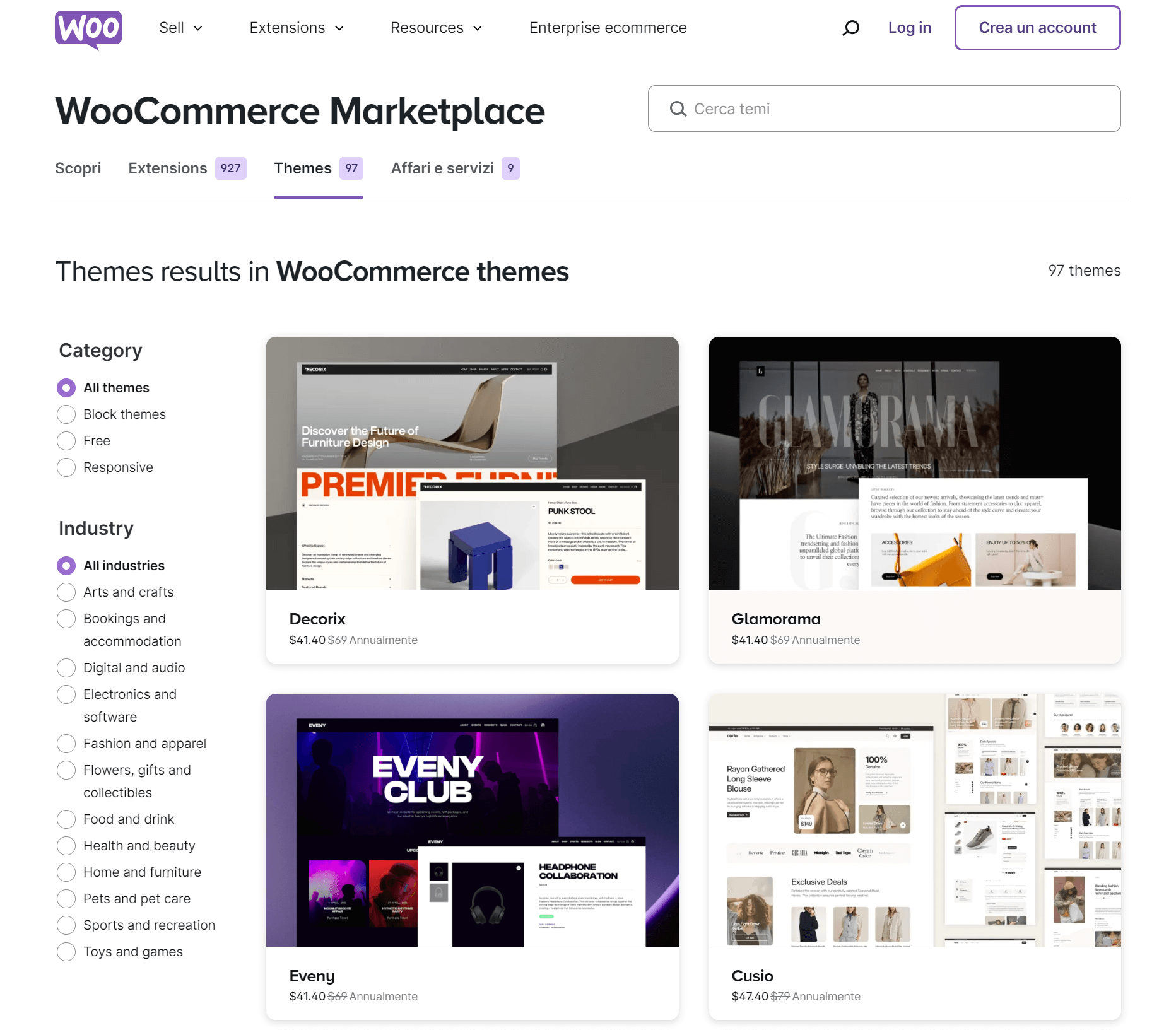Switch to the Extensions 927 tab
The height and width of the screenshot is (1030, 1176).
click(187, 168)
